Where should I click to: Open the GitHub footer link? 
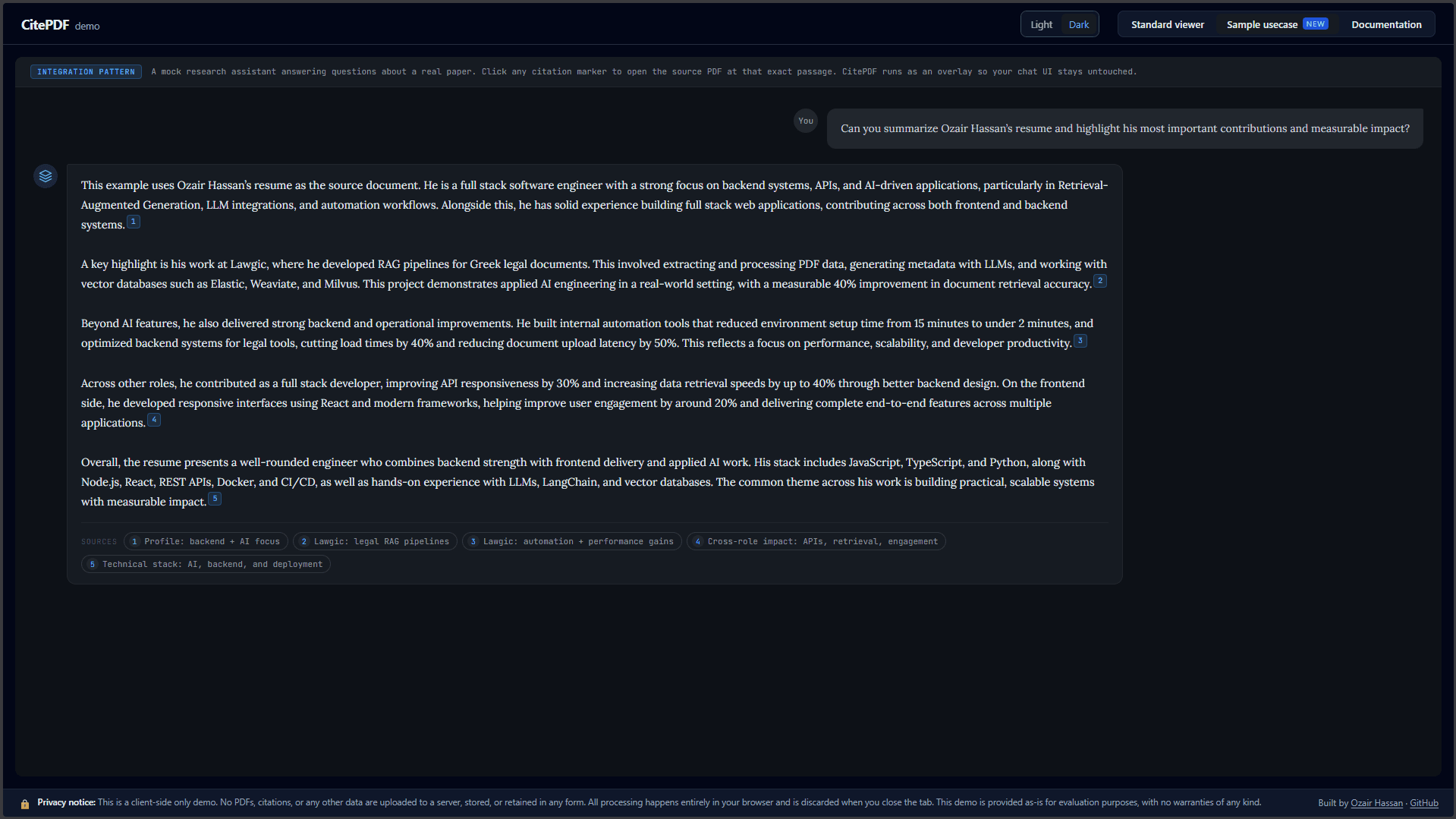(x=1423, y=803)
